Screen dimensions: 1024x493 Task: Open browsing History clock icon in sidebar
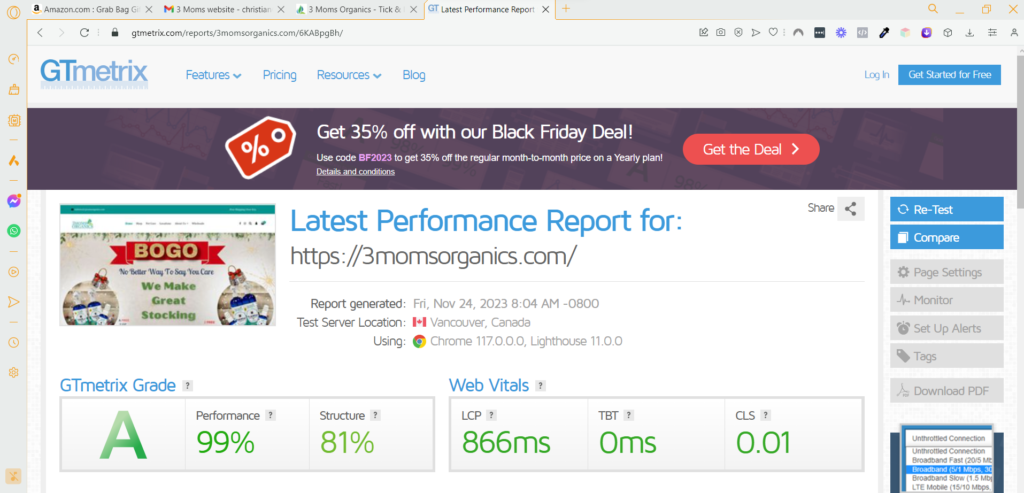tap(13, 342)
